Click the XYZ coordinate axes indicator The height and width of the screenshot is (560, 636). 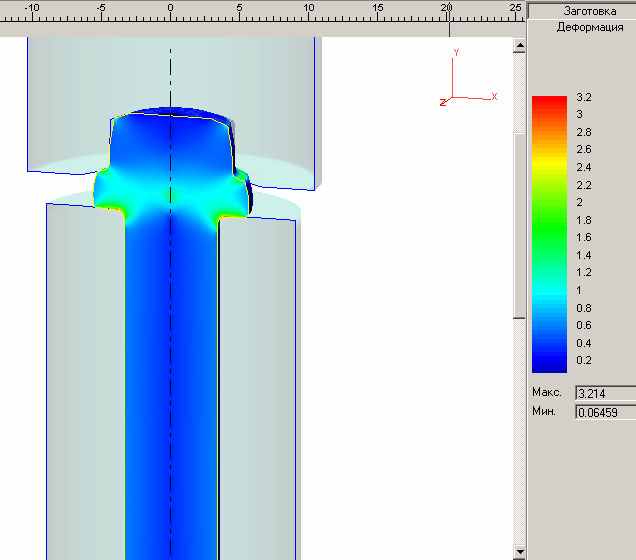tap(468, 77)
